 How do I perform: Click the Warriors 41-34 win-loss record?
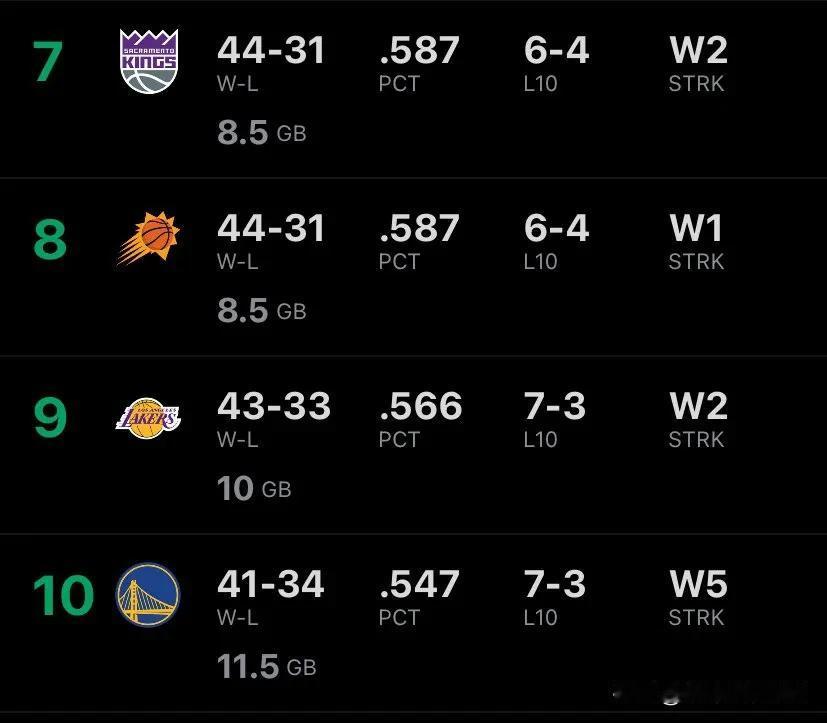[x=271, y=584]
